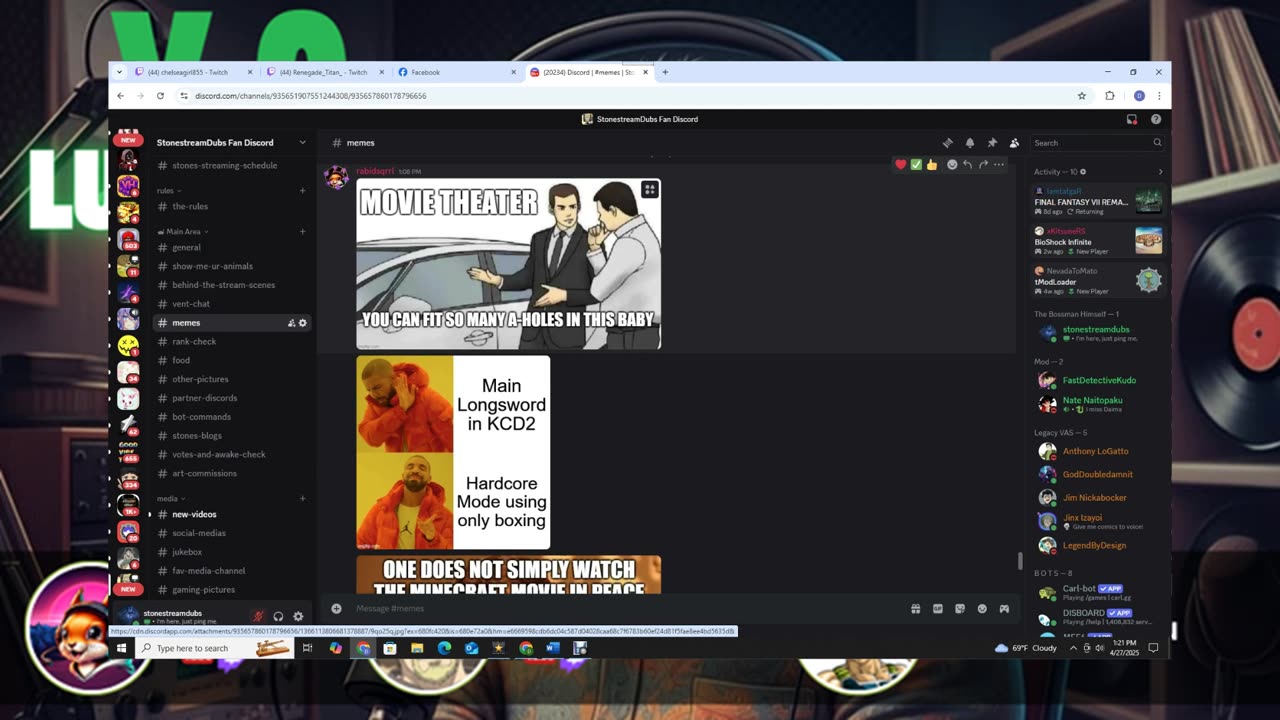Open a new browser tab

(665, 72)
